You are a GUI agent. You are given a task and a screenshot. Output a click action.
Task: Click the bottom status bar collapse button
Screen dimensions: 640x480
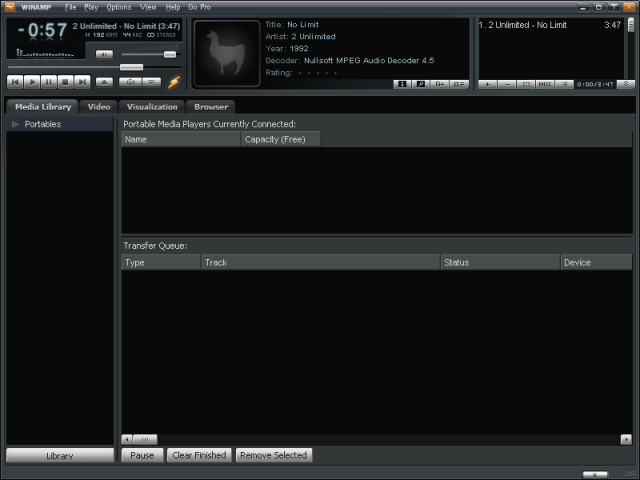pyautogui.click(x=595, y=475)
